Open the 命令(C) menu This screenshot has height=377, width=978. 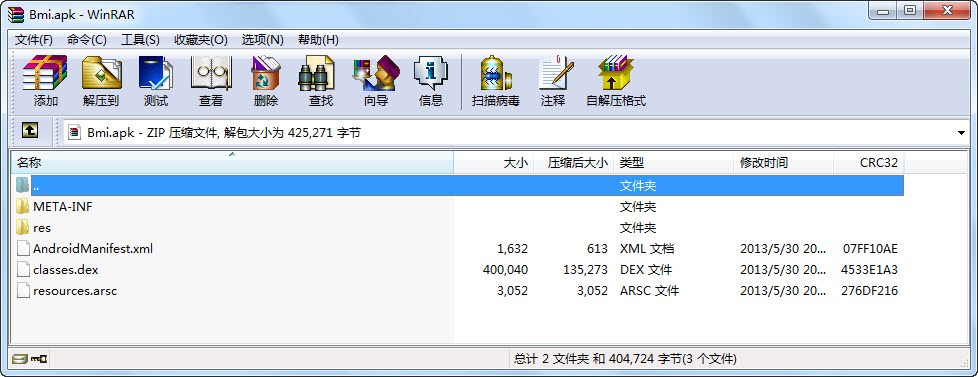(87, 40)
